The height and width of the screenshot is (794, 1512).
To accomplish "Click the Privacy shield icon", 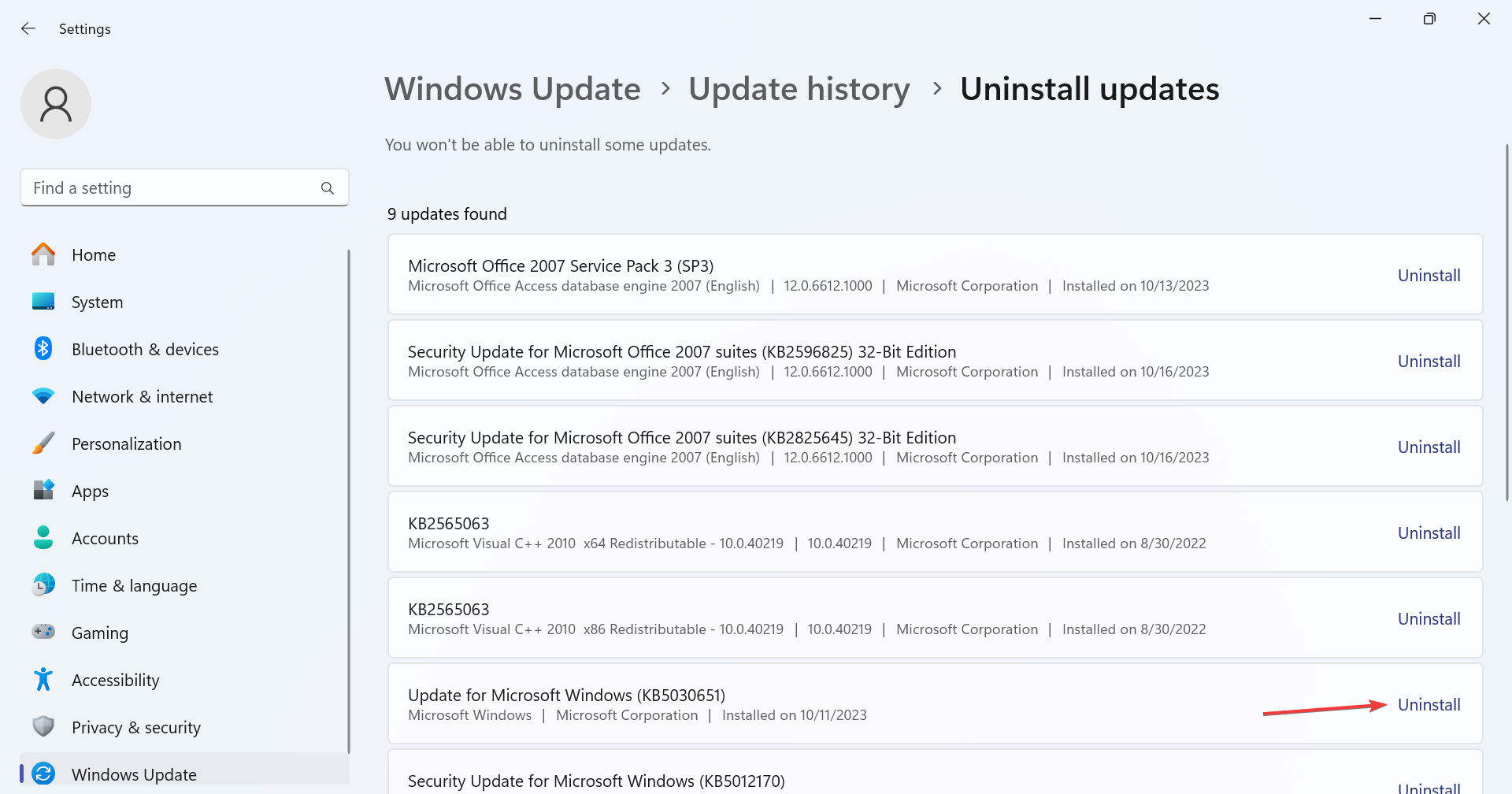I will [x=43, y=726].
